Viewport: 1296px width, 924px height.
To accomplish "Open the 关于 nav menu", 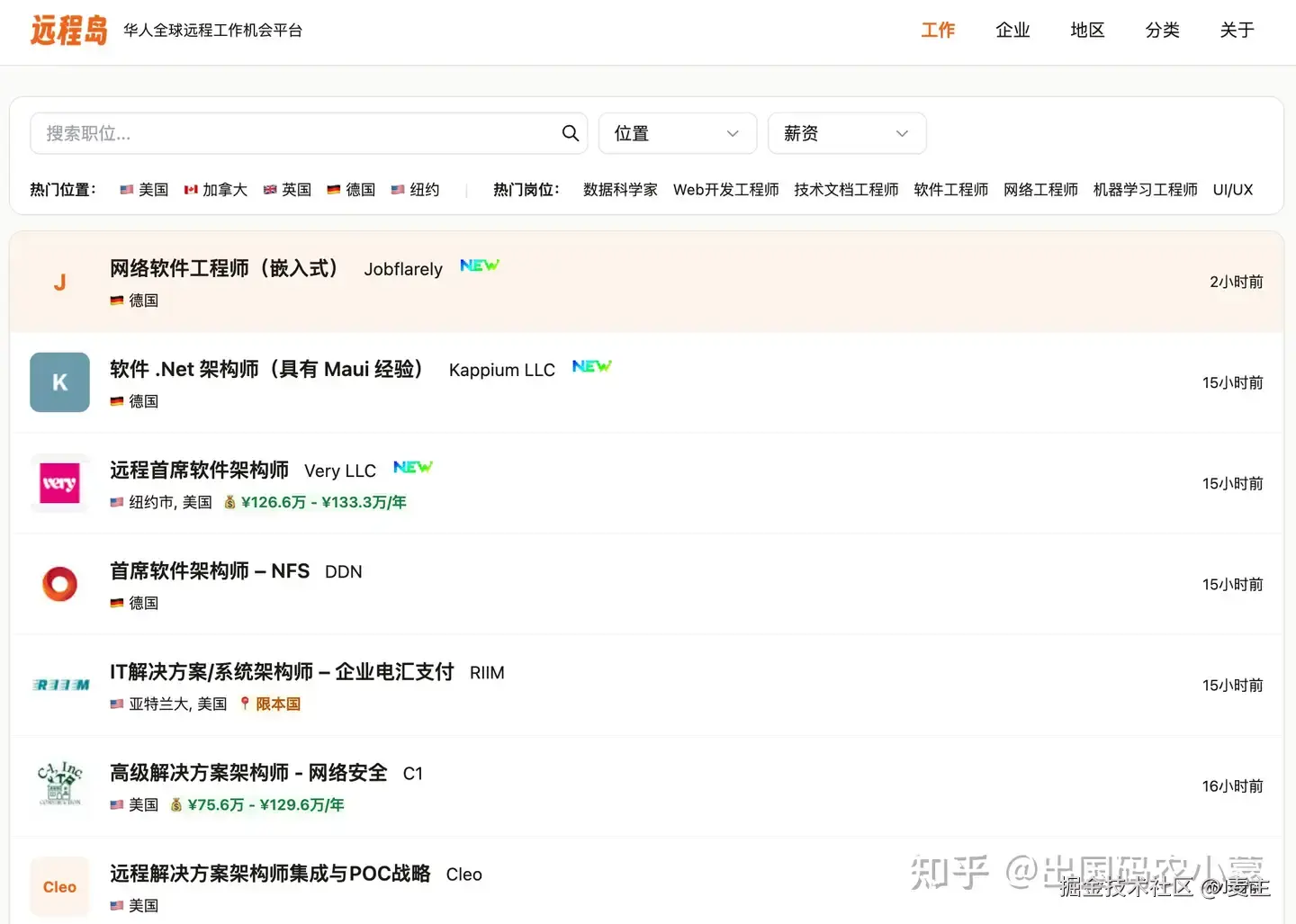I will [1237, 30].
